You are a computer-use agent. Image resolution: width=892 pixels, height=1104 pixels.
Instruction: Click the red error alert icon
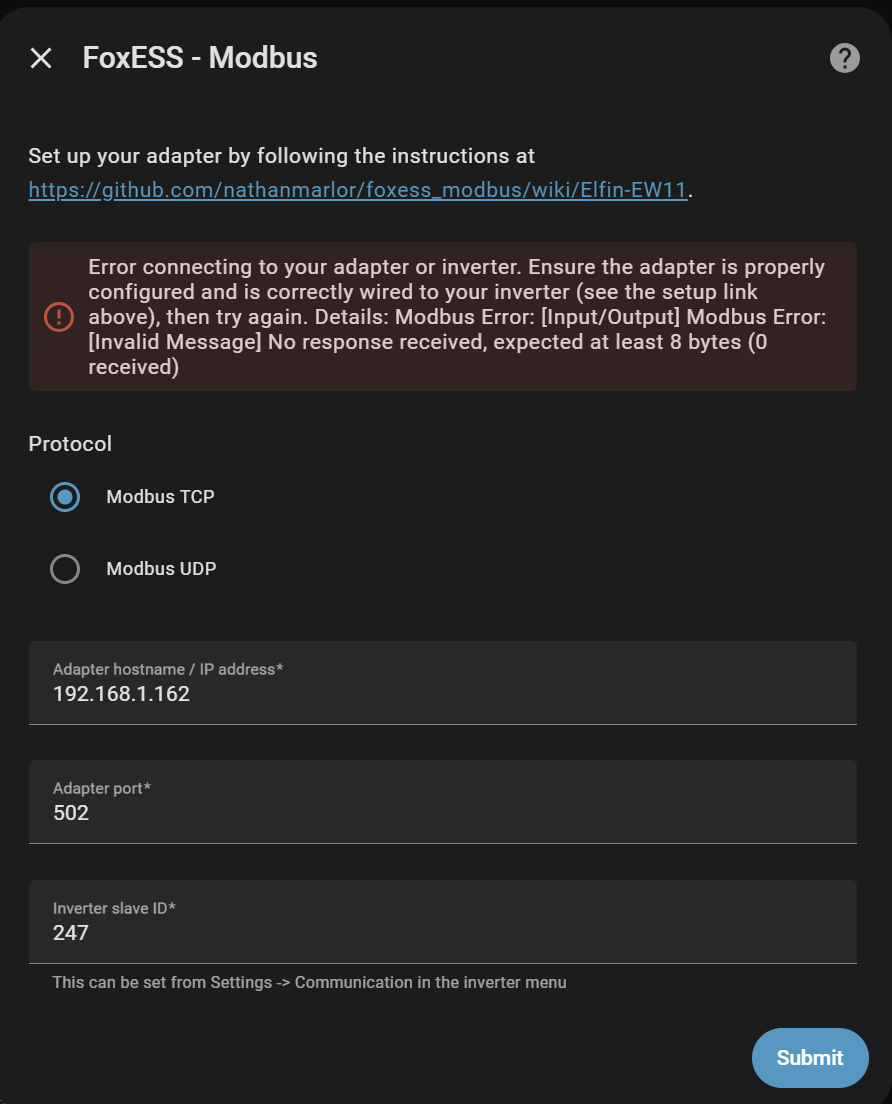[x=59, y=317]
